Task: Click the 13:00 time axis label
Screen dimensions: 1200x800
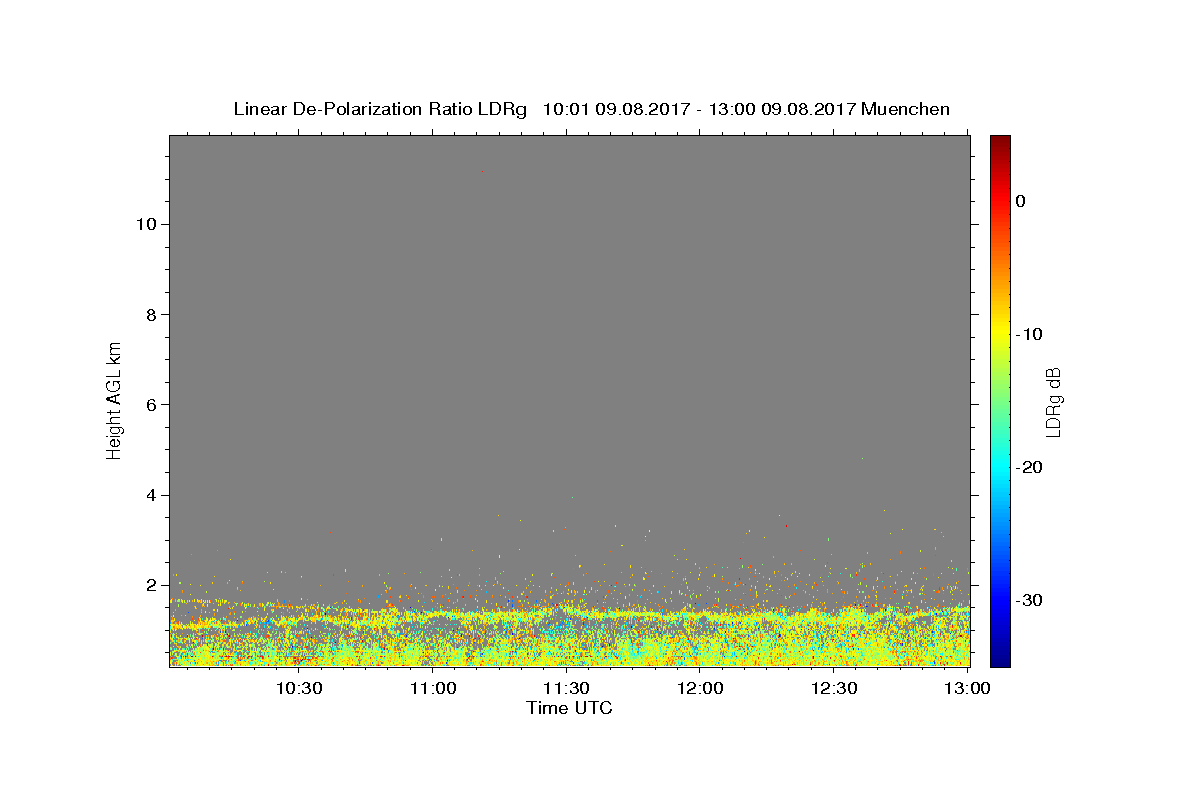Action: point(968,689)
